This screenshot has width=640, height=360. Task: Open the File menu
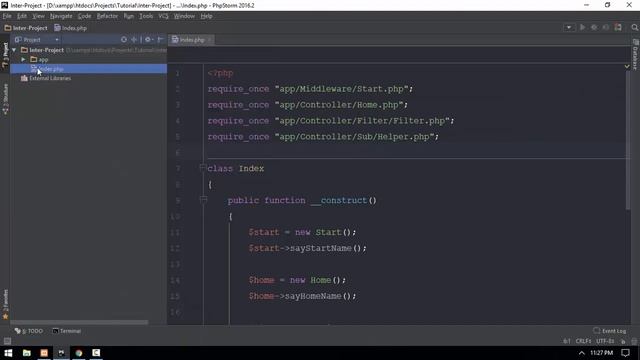click(x=7, y=16)
